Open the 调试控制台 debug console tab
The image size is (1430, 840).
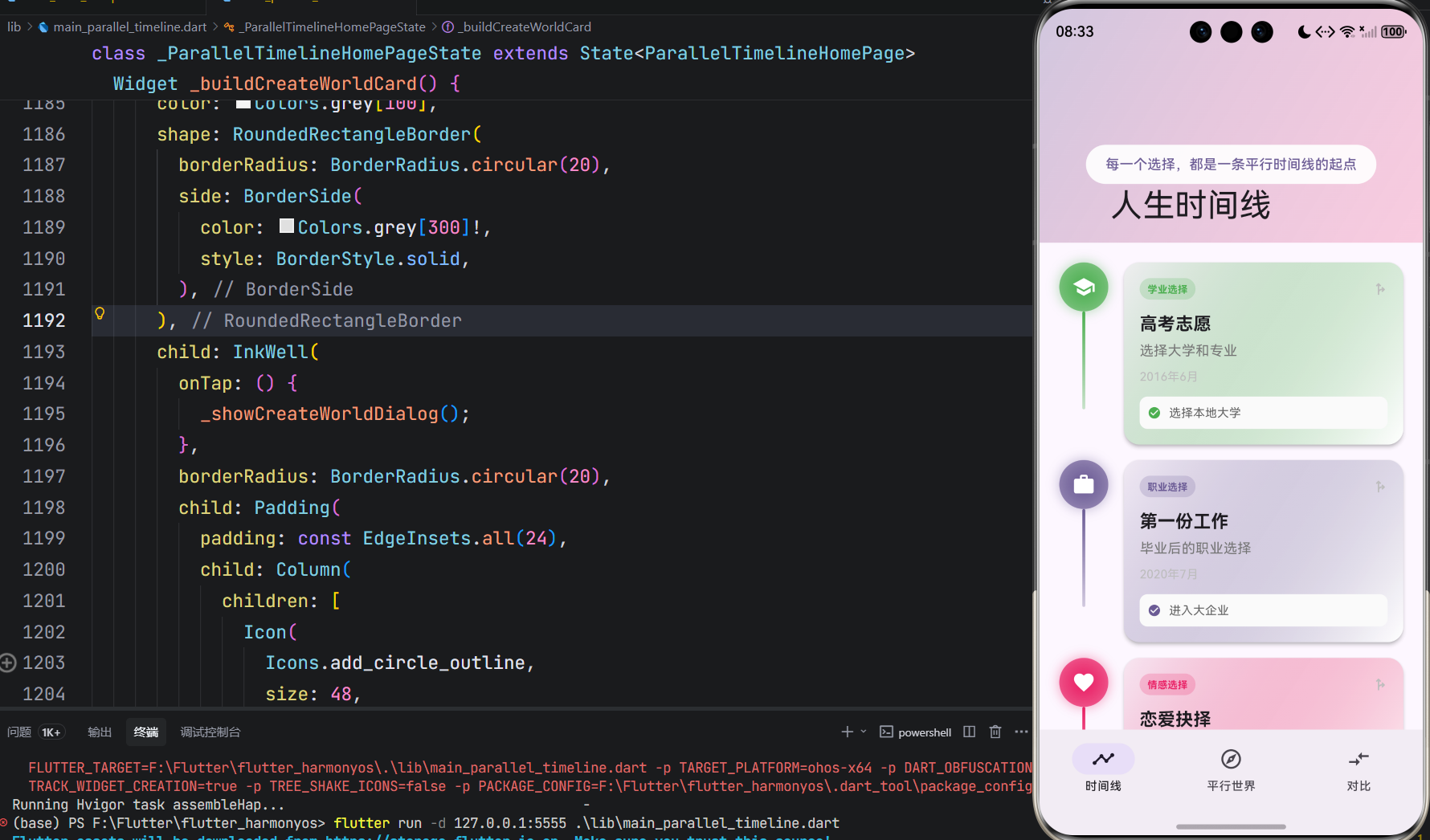[x=210, y=732]
